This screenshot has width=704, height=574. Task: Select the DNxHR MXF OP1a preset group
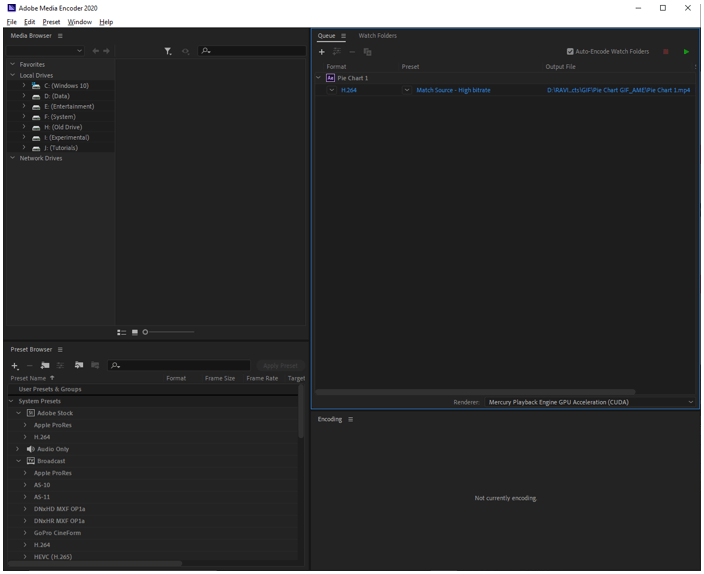click(x=59, y=521)
